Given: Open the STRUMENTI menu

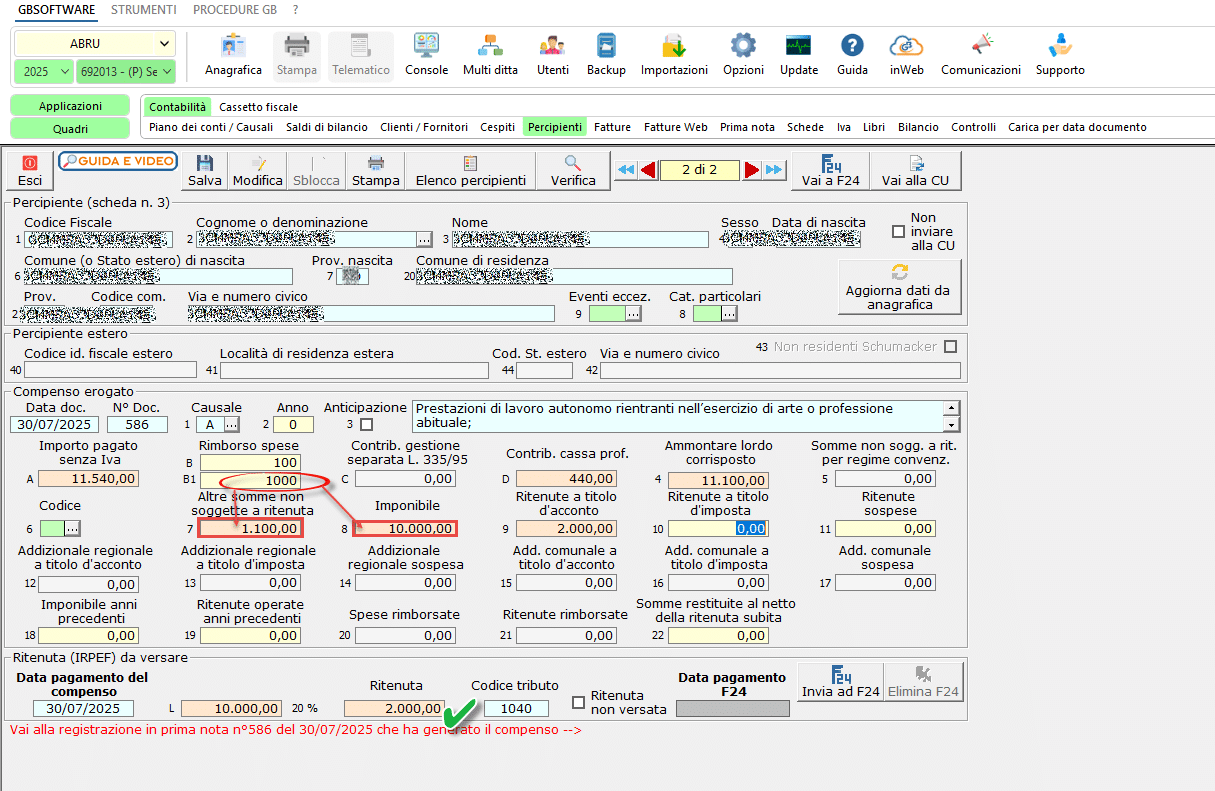Looking at the screenshot, I should (x=144, y=10).
